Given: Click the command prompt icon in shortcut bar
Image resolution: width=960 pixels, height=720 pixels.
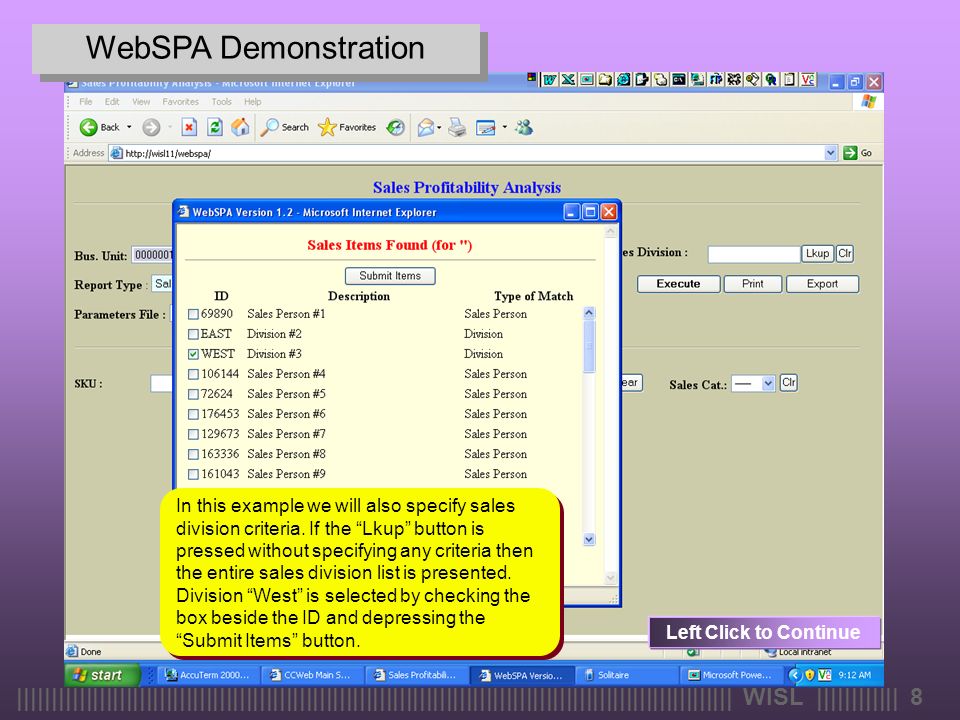Looking at the screenshot, I should click(x=678, y=80).
